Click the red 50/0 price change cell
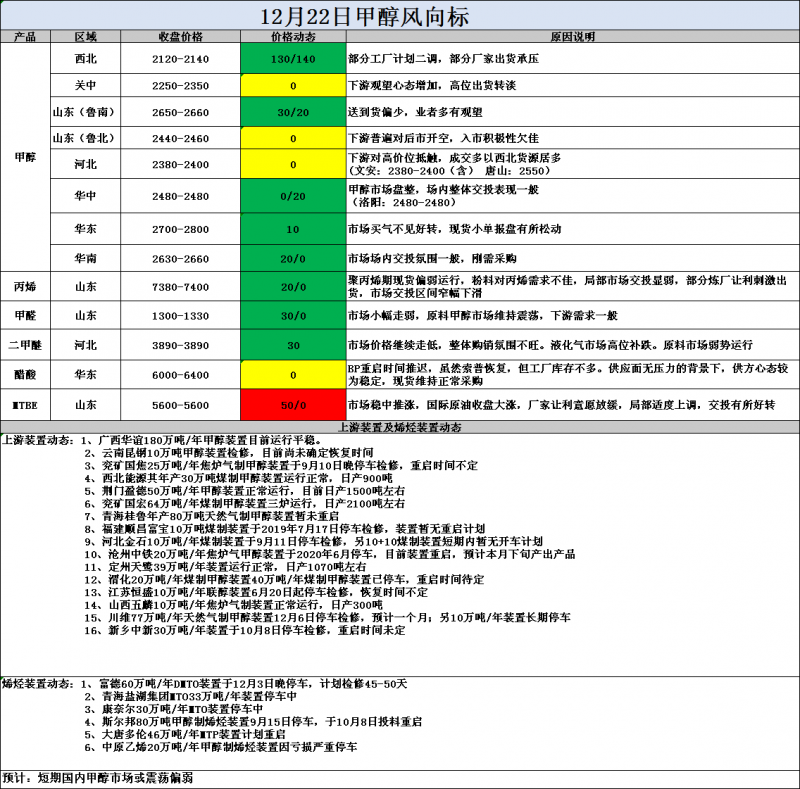Image resolution: width=800 pixels, height=789 pixels. [293, 405]
